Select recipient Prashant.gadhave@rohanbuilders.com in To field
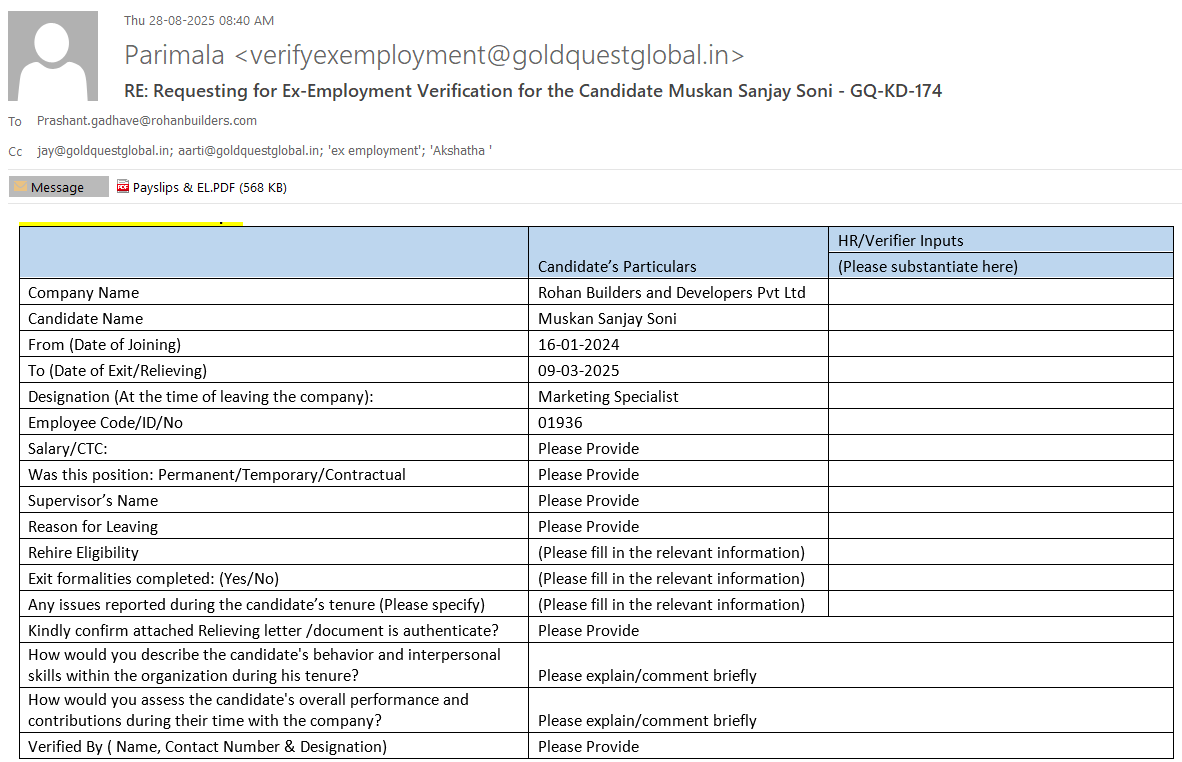The width and height of the screenshot is (1182, 762). point(147,121)
